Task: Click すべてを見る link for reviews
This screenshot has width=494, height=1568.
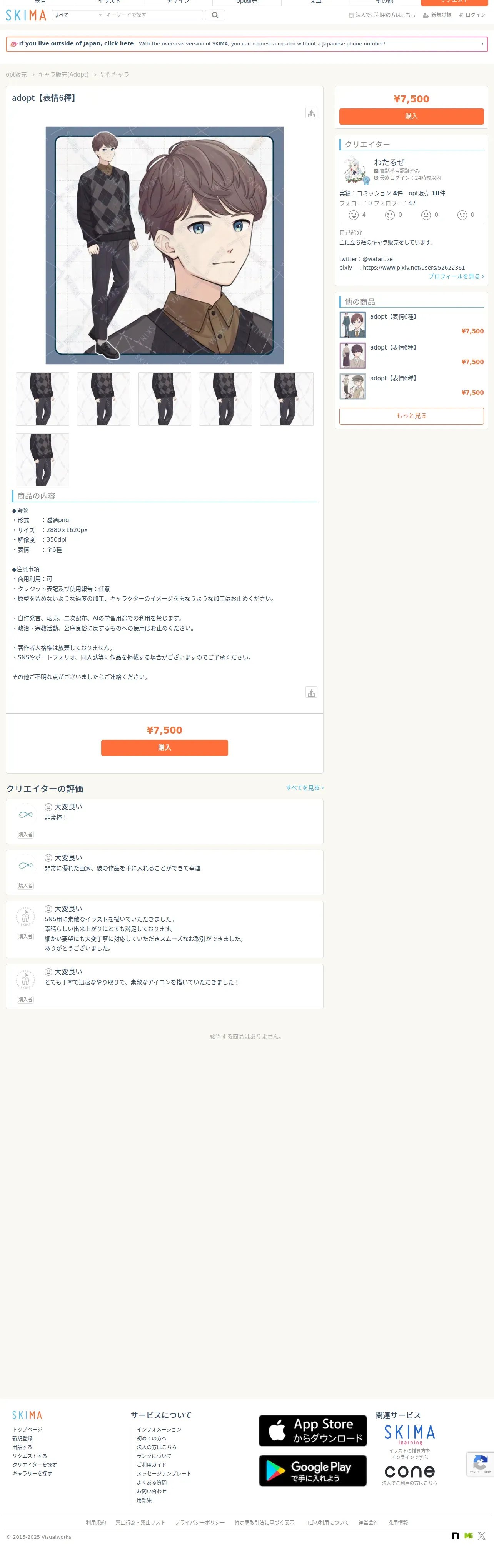Action: click(x=305, y=787)
